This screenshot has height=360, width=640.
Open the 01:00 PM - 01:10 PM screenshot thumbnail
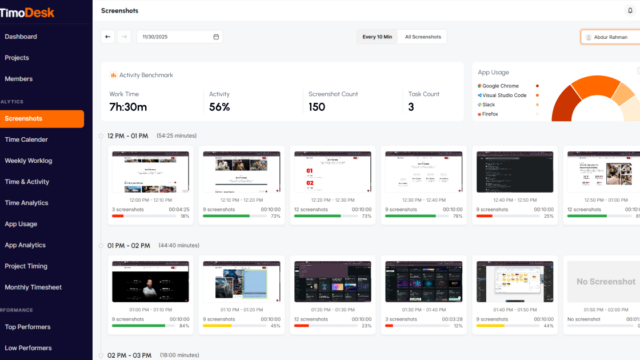click(x=151, y=282)
